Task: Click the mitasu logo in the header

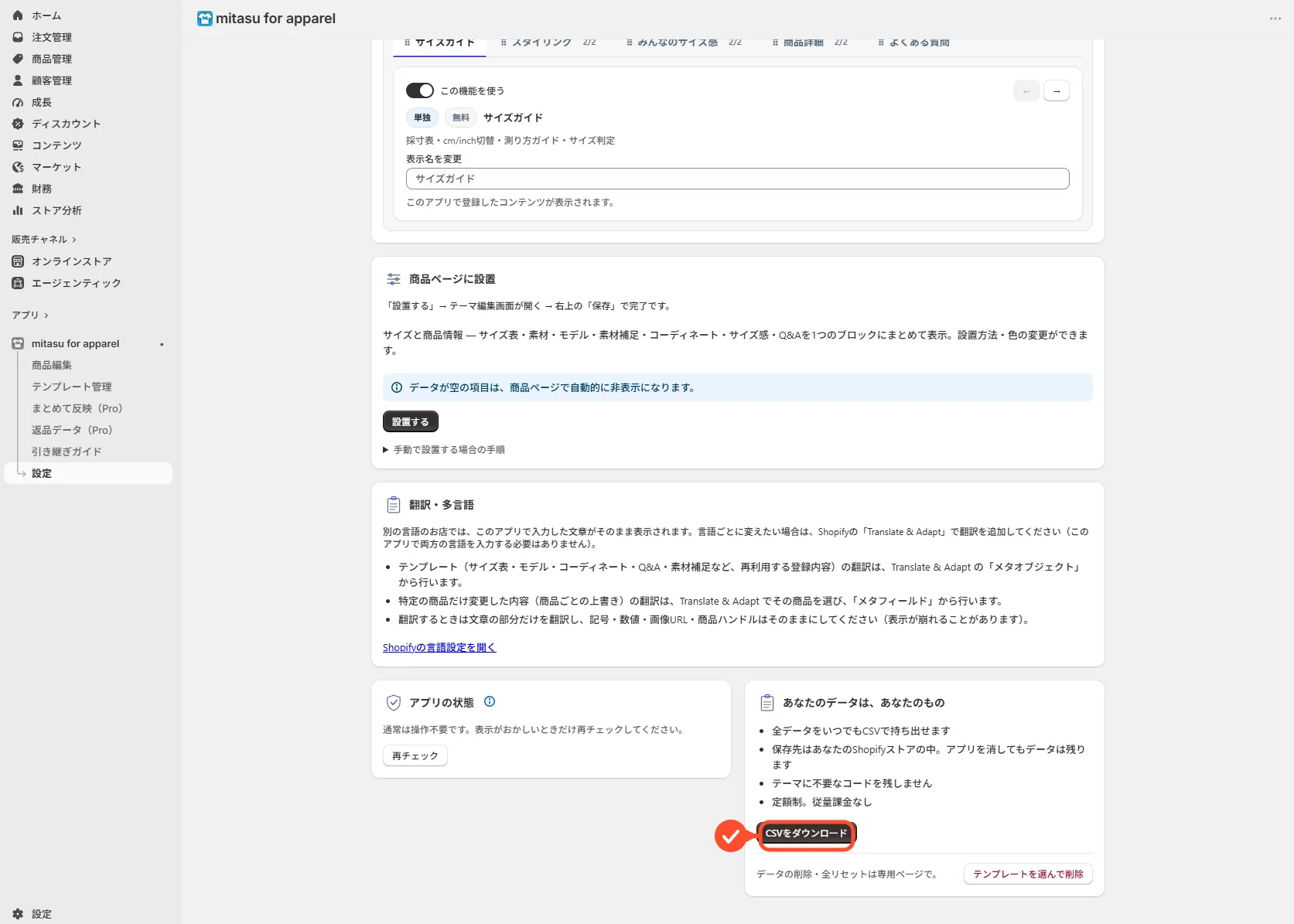Action: [205, 19]
